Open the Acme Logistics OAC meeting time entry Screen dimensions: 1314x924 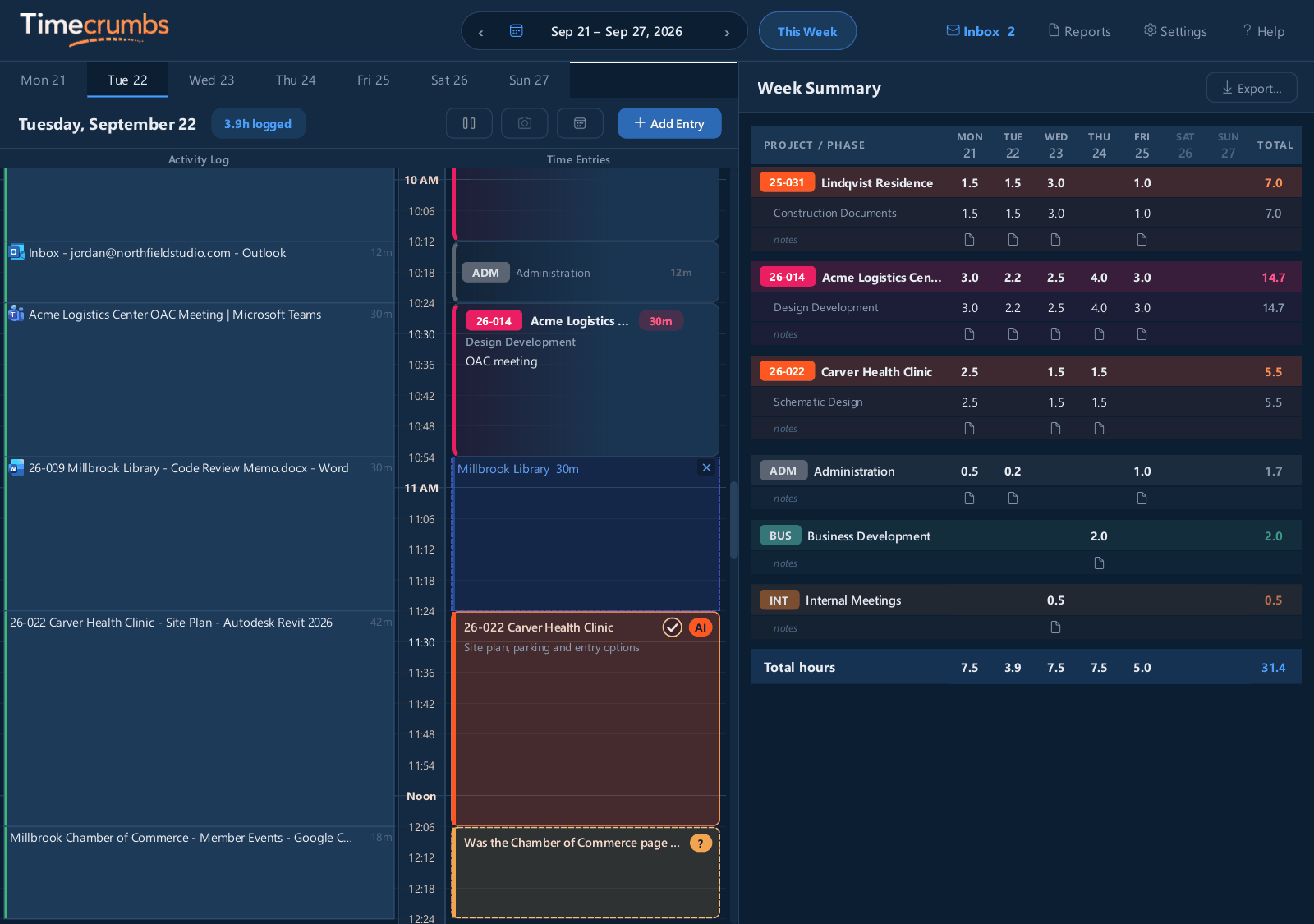pyautogui.click(x=586, y=379)
